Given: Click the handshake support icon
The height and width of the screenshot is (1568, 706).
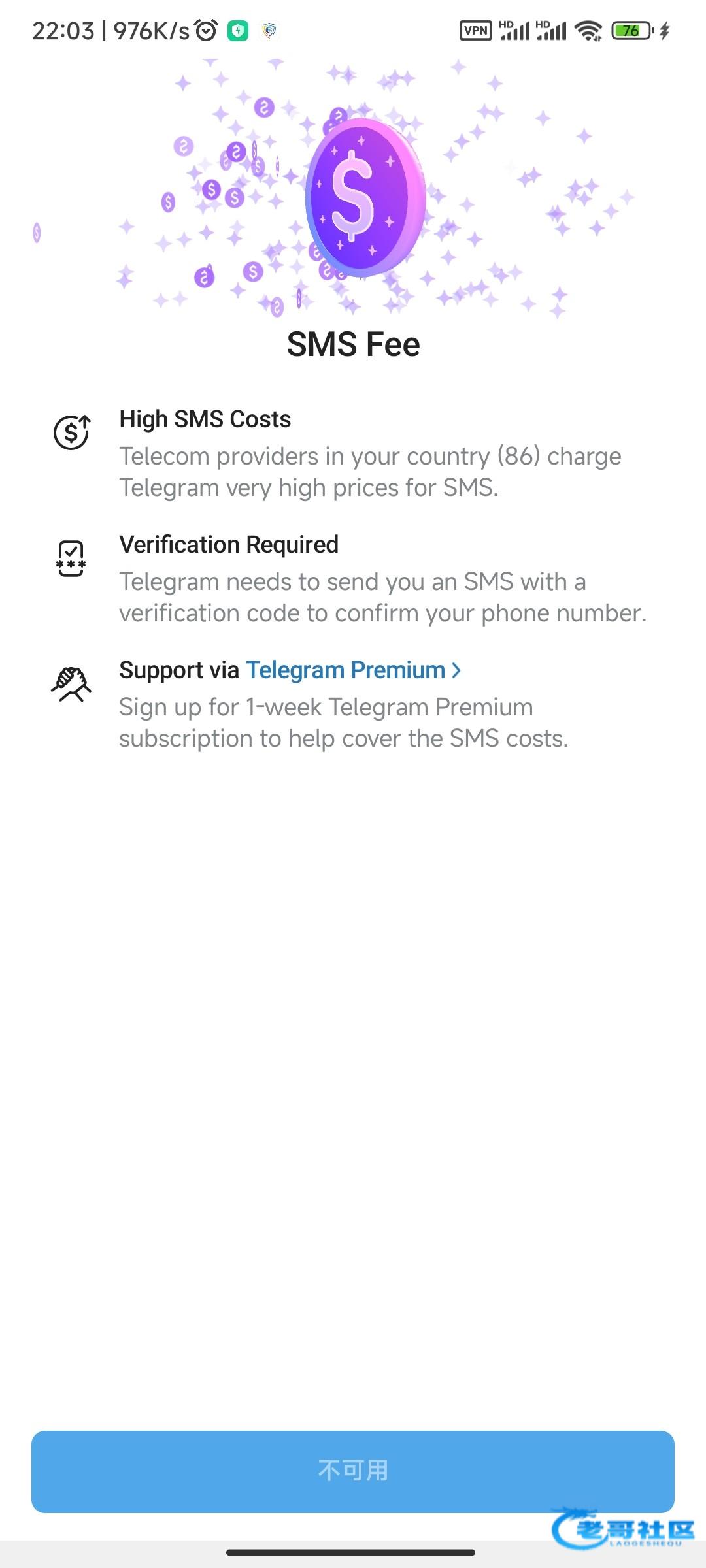Looking at the screenshot, I should [71, 683].
